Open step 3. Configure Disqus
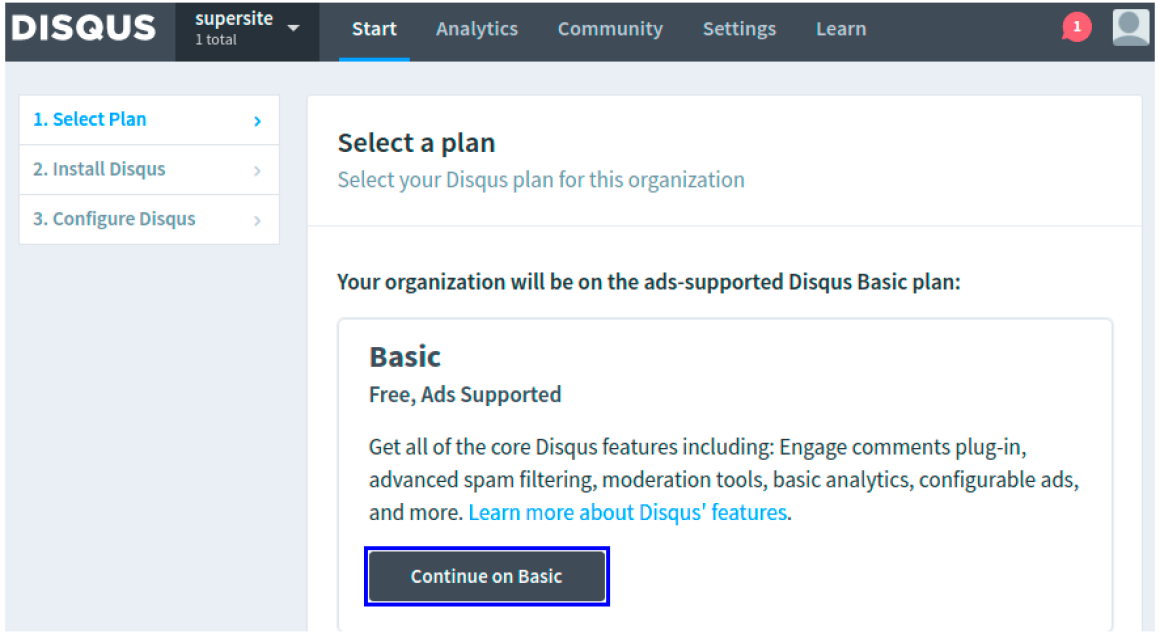Viewport: 1160px width, 634px height. [149, 219]
